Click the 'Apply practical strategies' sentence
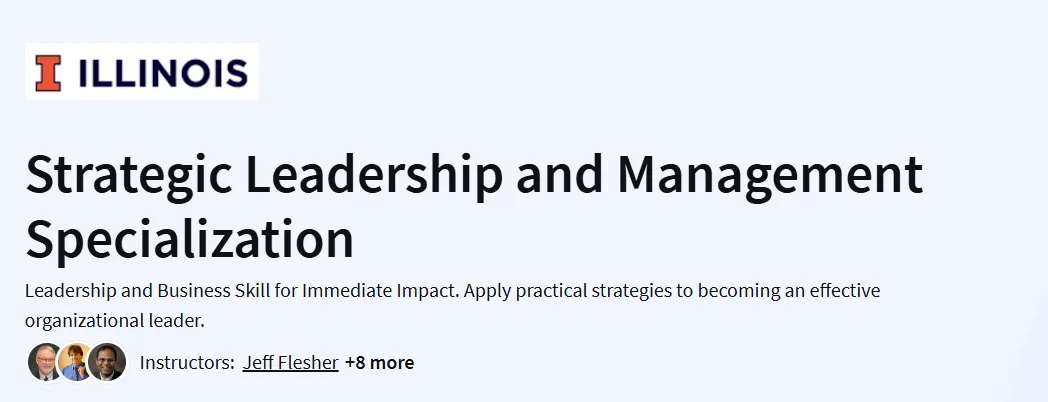 [x=672, y=292]
